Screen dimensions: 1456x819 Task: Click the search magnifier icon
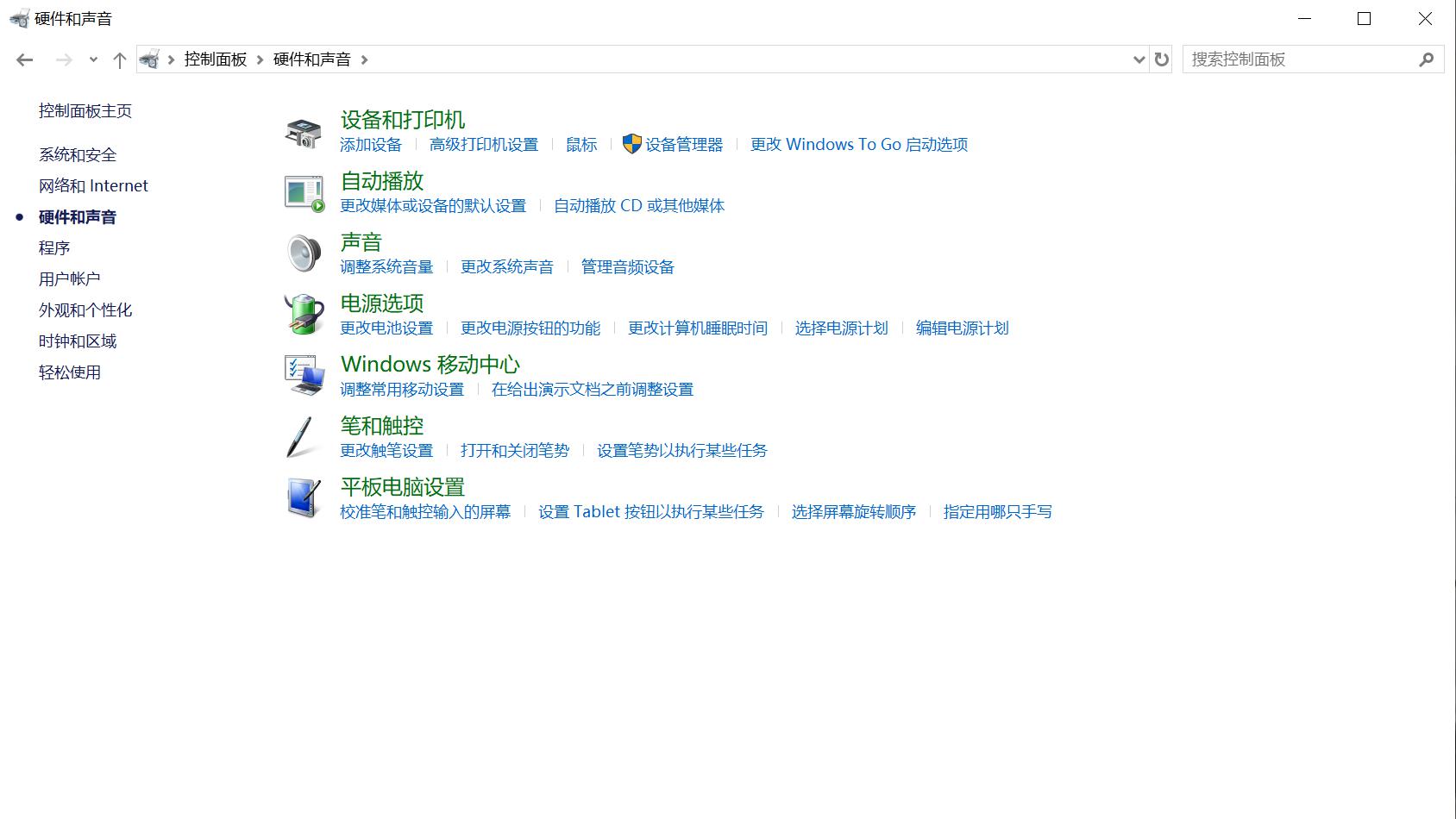click(x=1426, y=59)
